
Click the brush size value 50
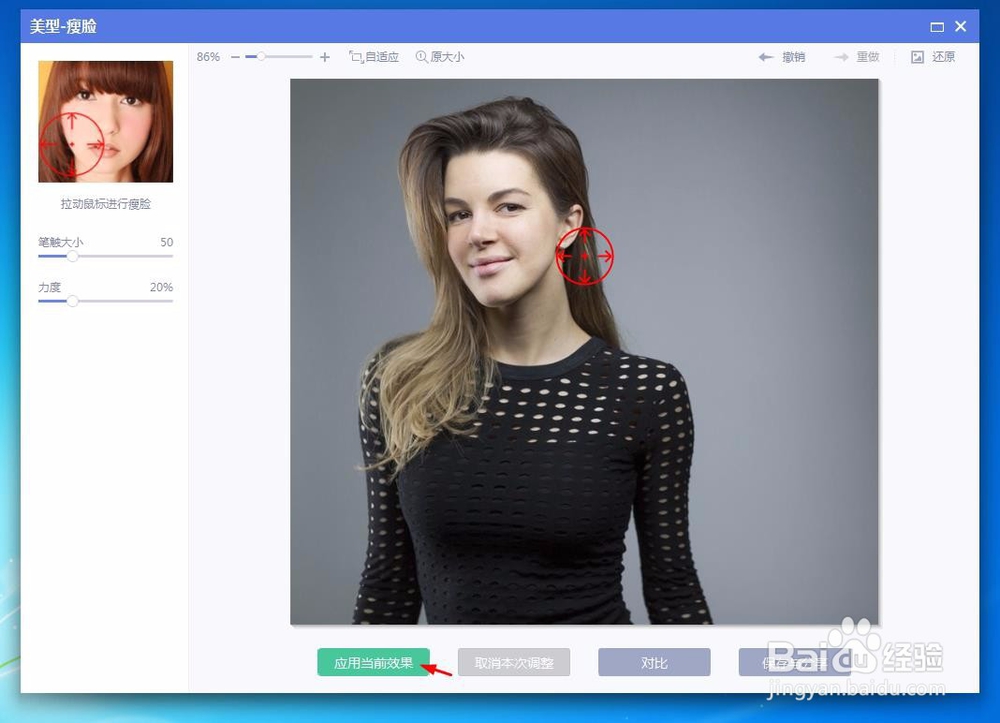[x=166, y=242]
